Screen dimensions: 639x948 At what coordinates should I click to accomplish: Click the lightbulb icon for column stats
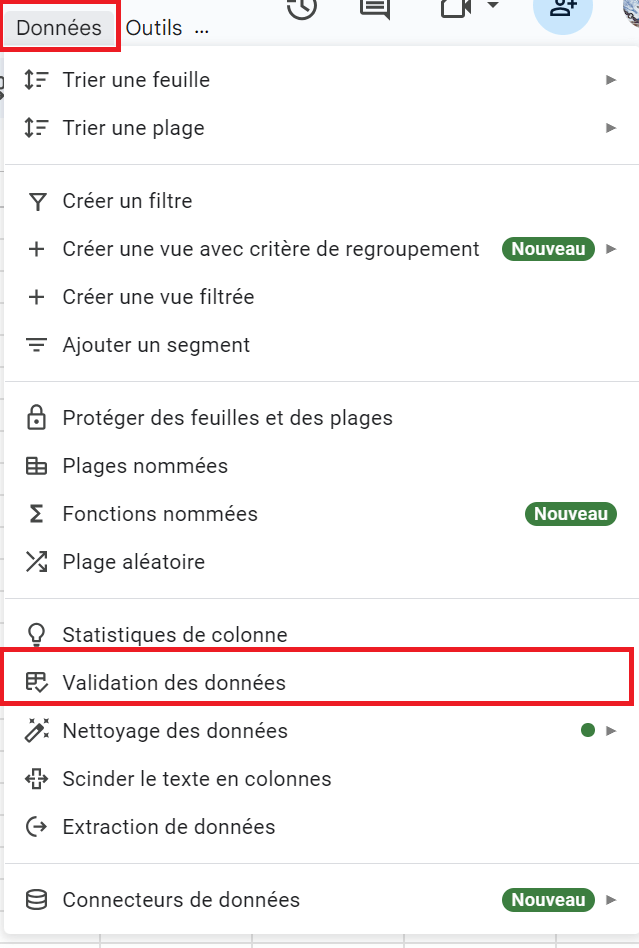[x=36, y=635]
